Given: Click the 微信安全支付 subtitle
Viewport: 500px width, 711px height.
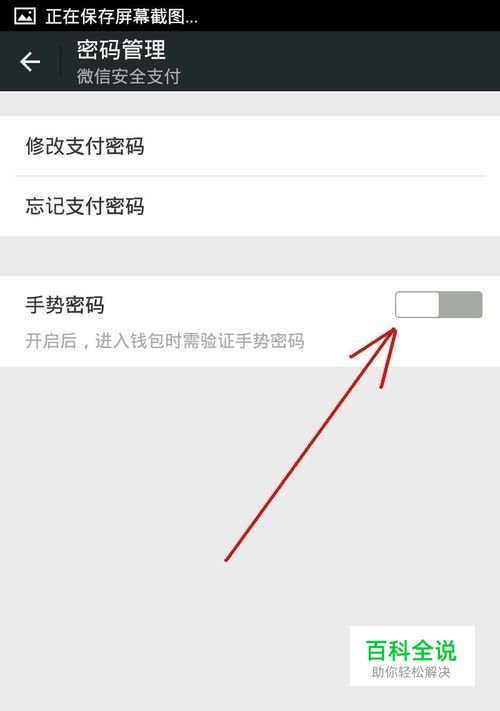Looking at the screenshot, I should tap(129, 76).
